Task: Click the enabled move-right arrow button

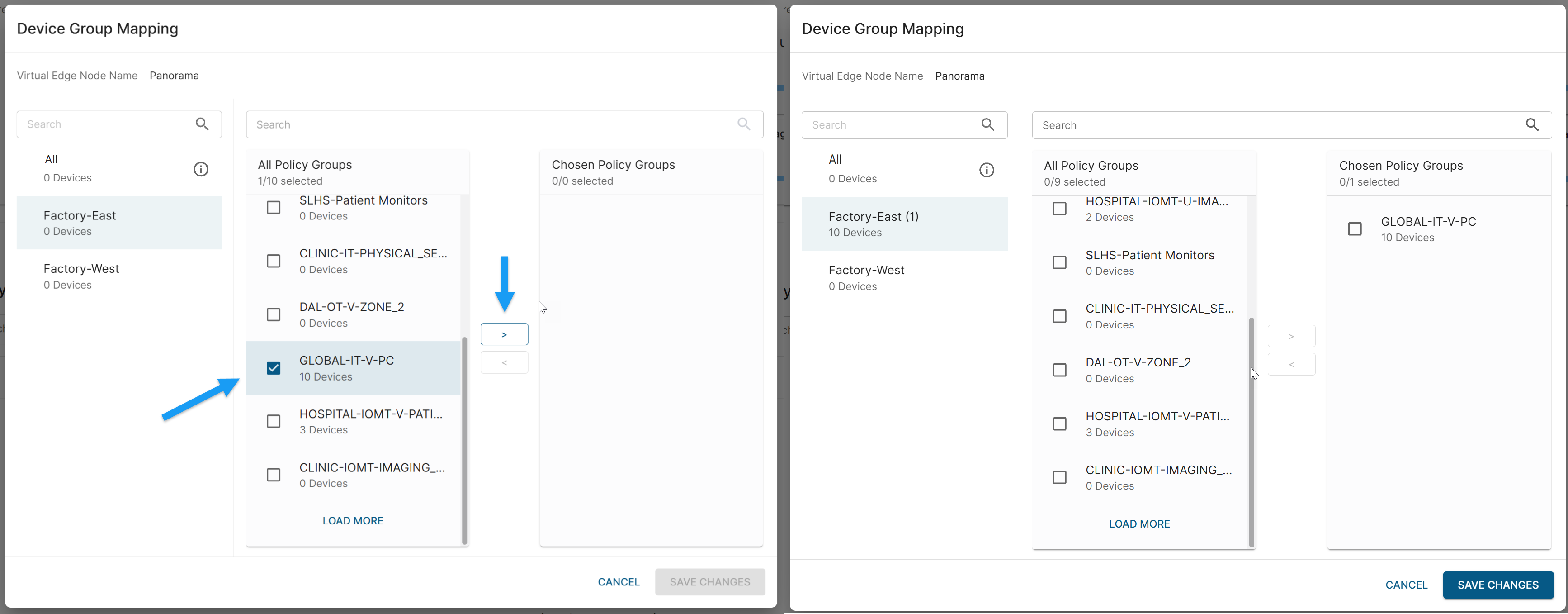Action: 504,334
